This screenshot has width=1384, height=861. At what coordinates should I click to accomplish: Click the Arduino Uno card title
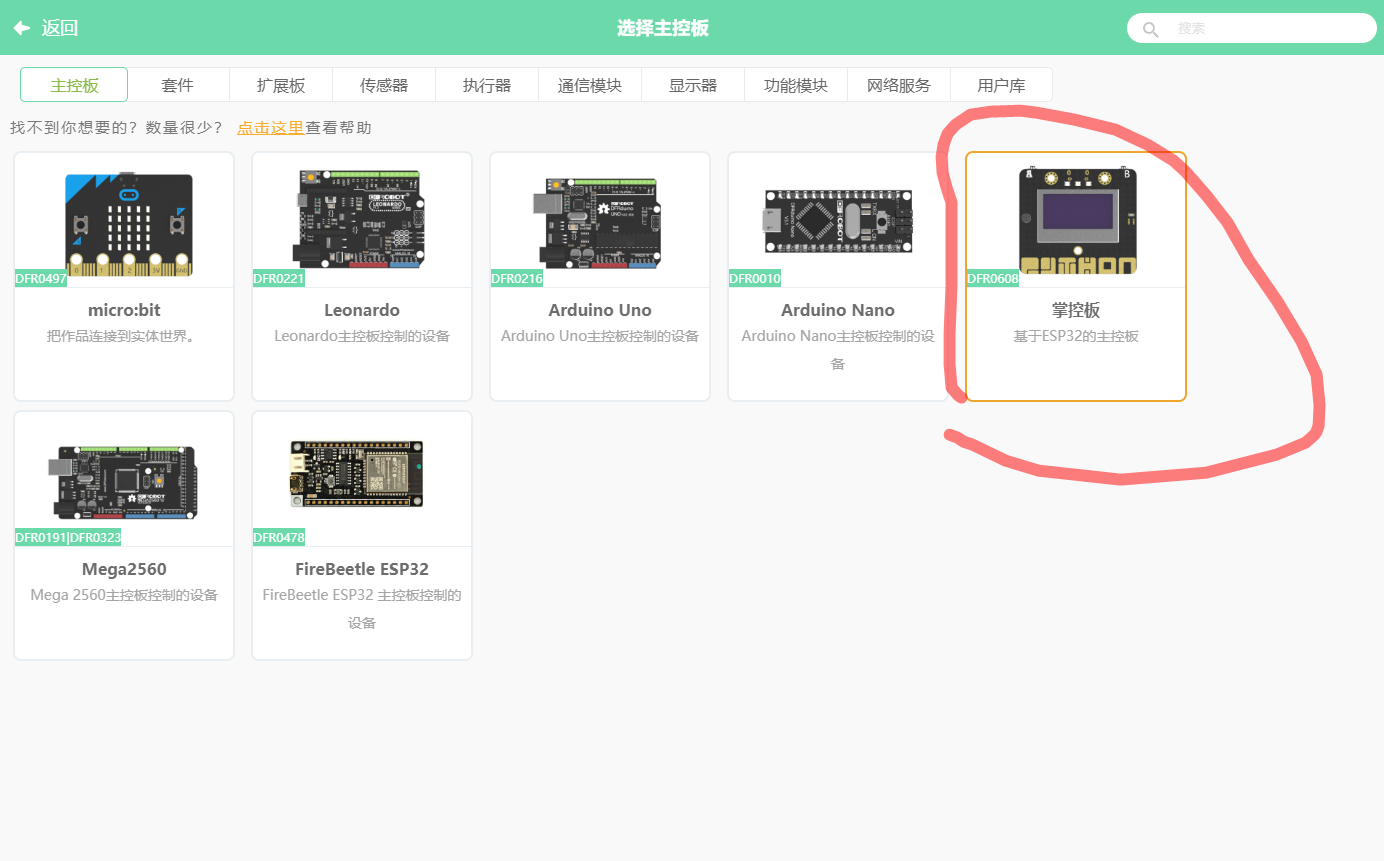[600, 310]
